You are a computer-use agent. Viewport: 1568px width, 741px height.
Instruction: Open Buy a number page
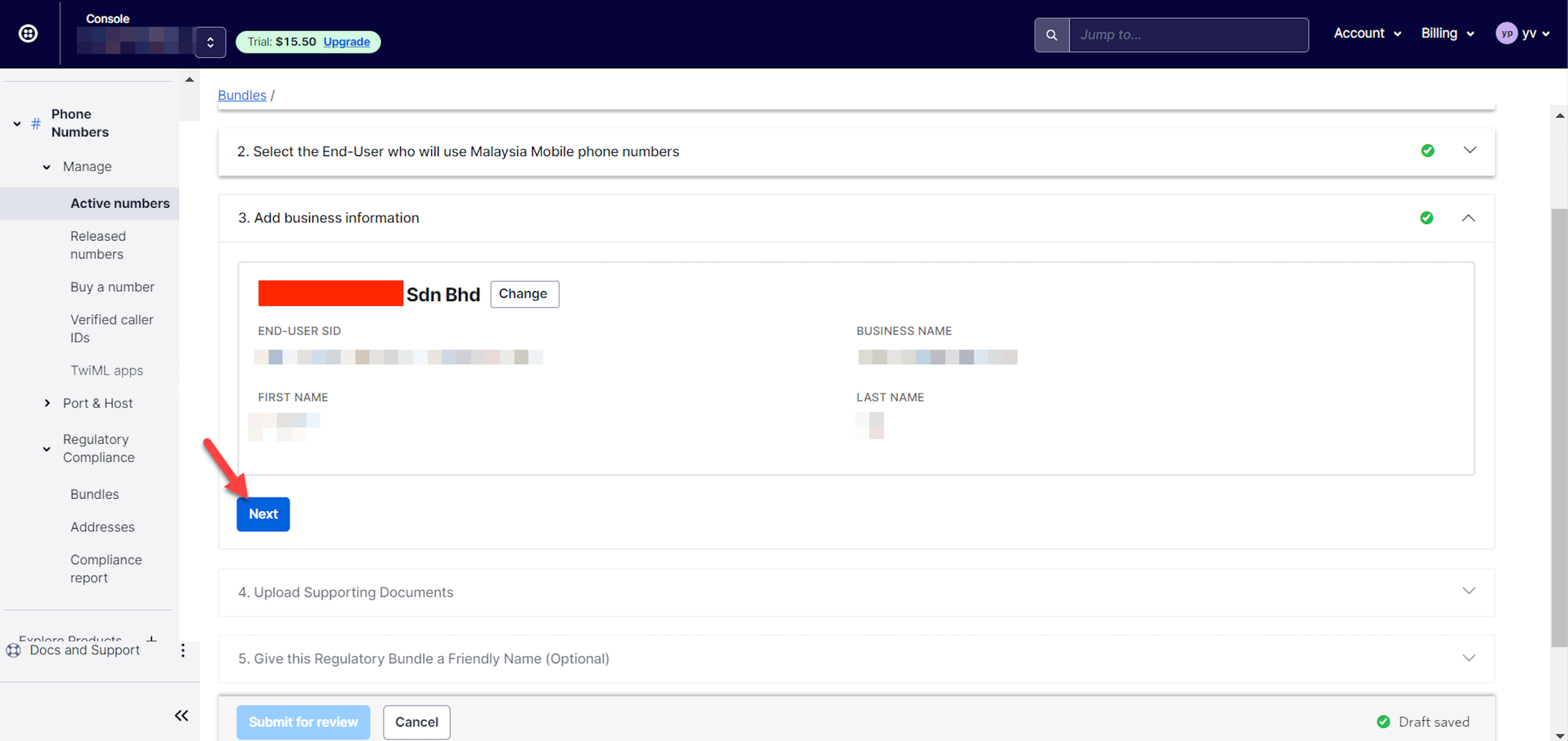[112, 286]
